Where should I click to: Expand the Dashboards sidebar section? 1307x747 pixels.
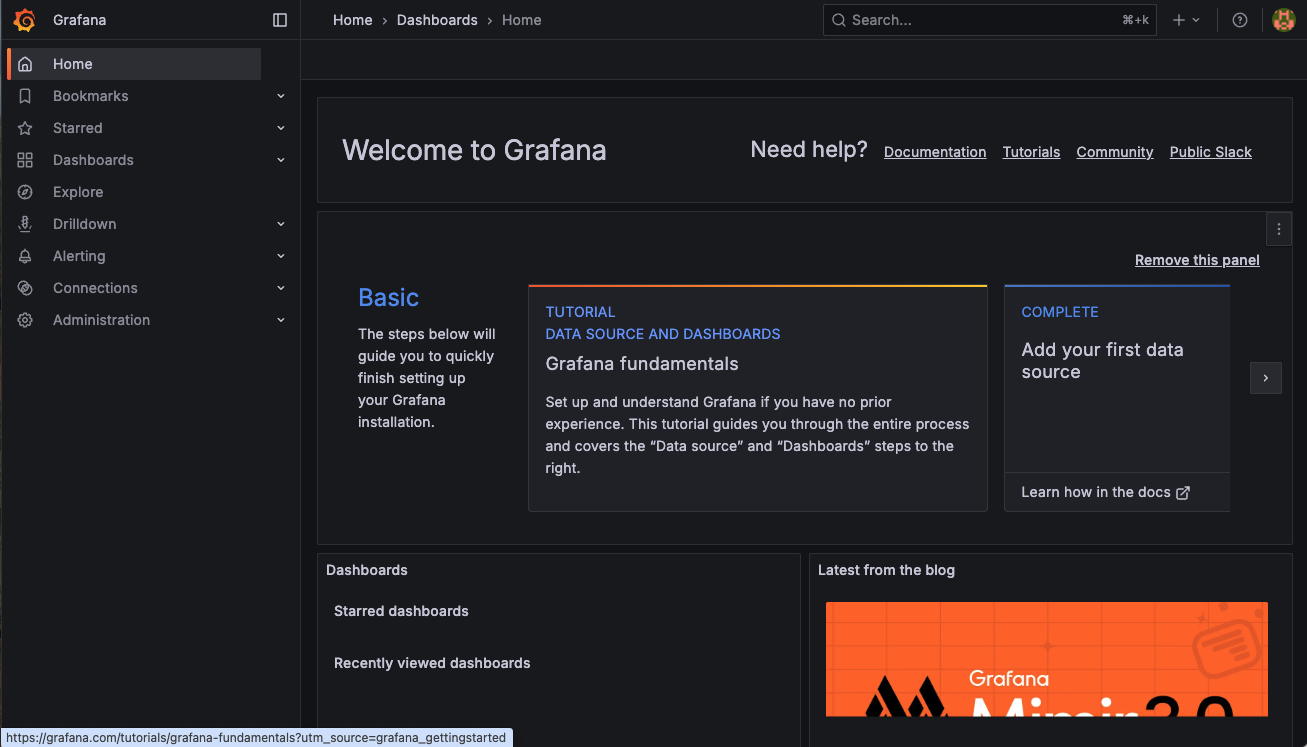tap(281, 159)
